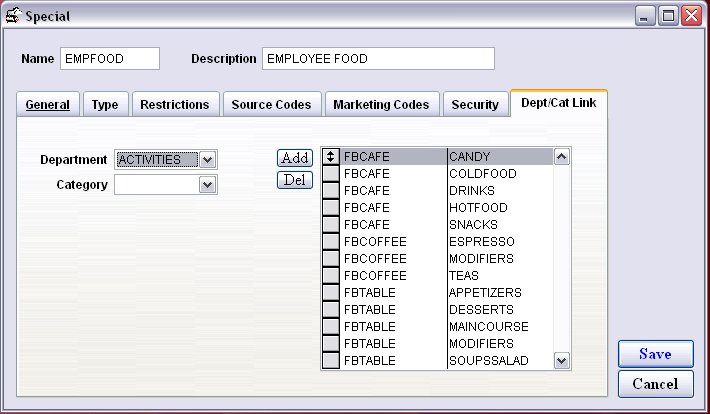This screenshot has height=414, width=710.
Task: Open the Marketing Codes tab
Action: [x=381, y=105]
